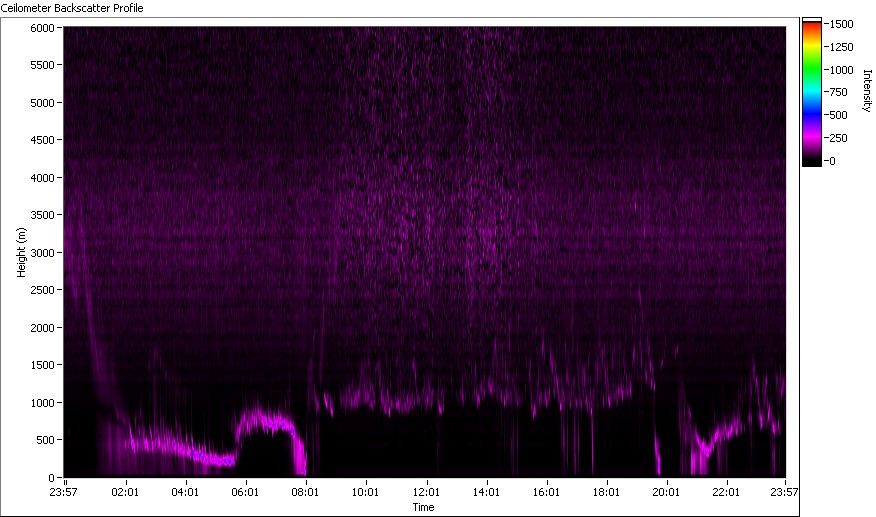Click the 12:01 time tick label
The image size is (876, 517).
click(426, 492)
